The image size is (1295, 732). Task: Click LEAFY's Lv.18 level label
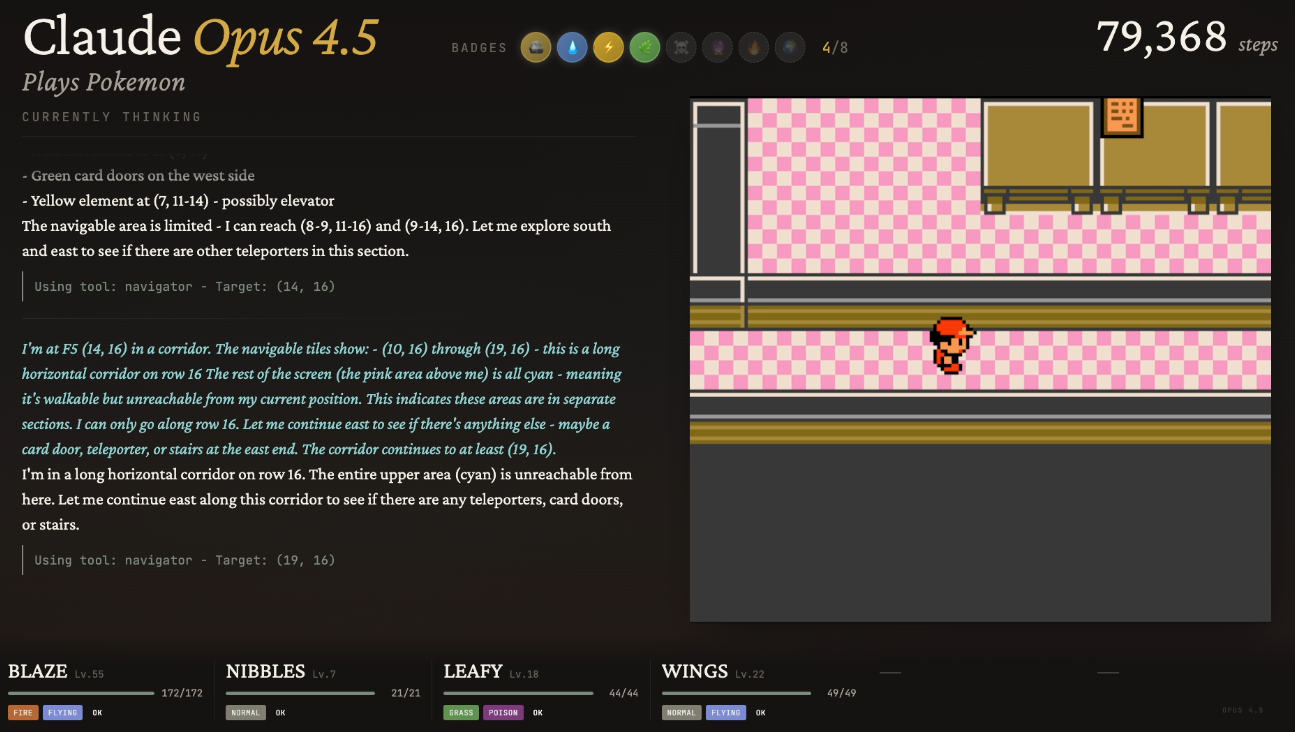coord(523,674)
